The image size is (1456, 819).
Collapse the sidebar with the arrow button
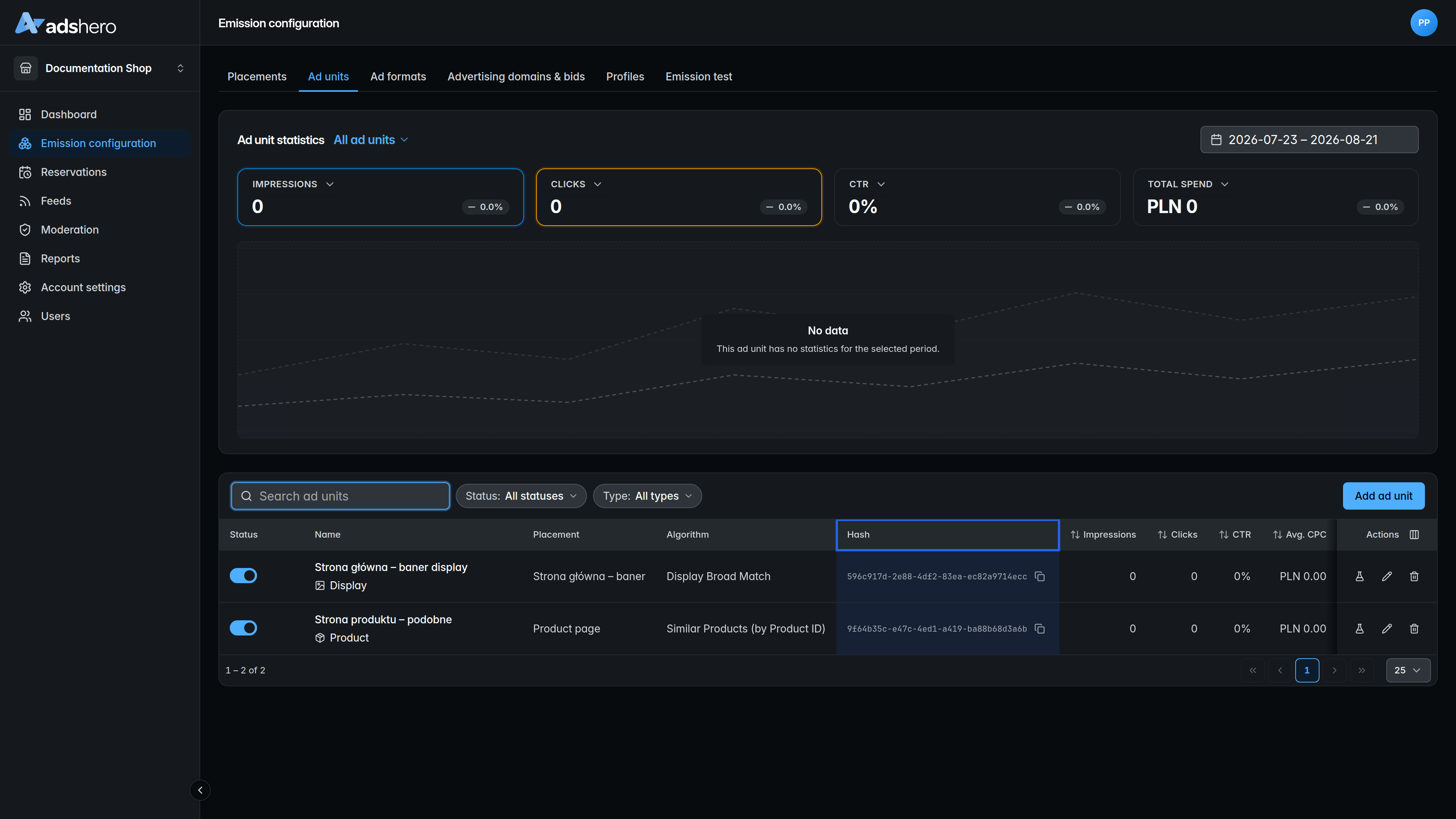[x=200, y=790]
